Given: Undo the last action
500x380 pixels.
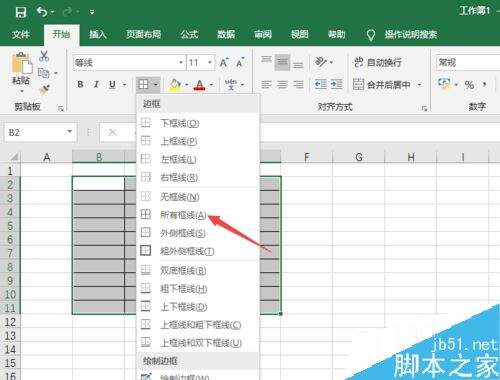Looking at the screenshot, I should click(x=42, y=12).
